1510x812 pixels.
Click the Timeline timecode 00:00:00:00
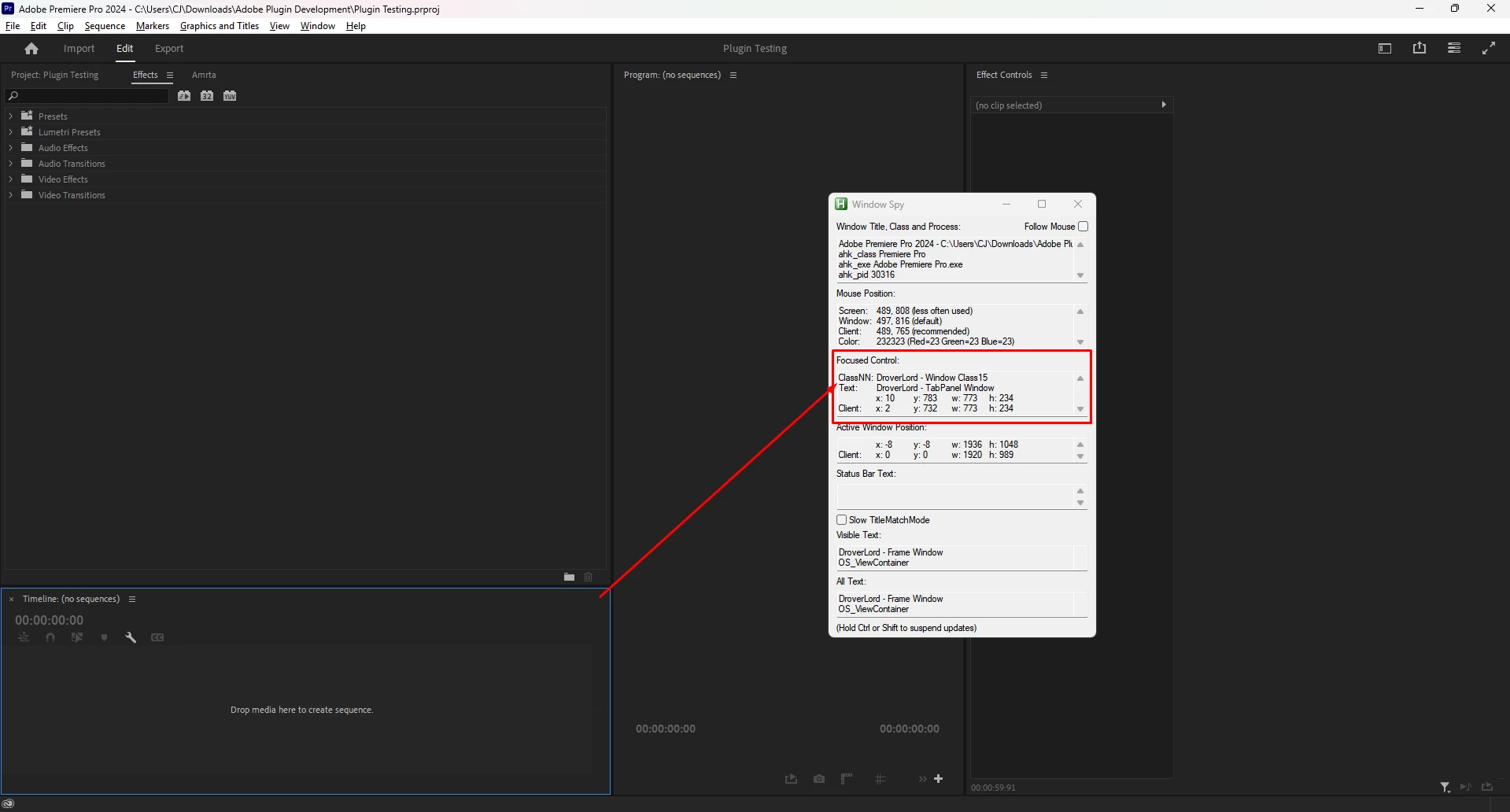coord(49,620)
